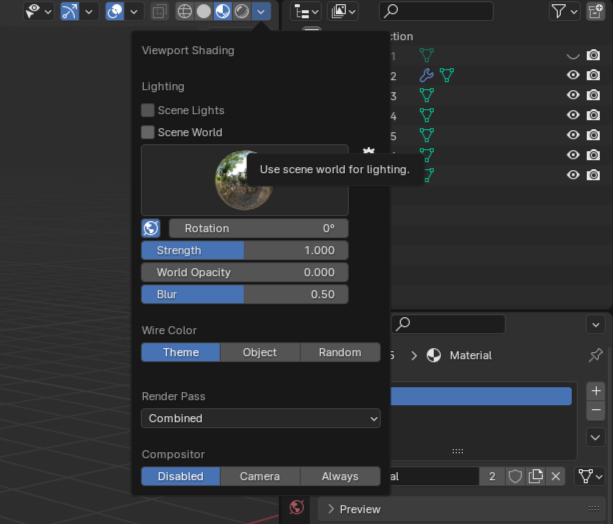The width and height of the screenshot is (613, 524).
Task: Hide row 2 in viewport with eye icon
Action: coord(573,75)
